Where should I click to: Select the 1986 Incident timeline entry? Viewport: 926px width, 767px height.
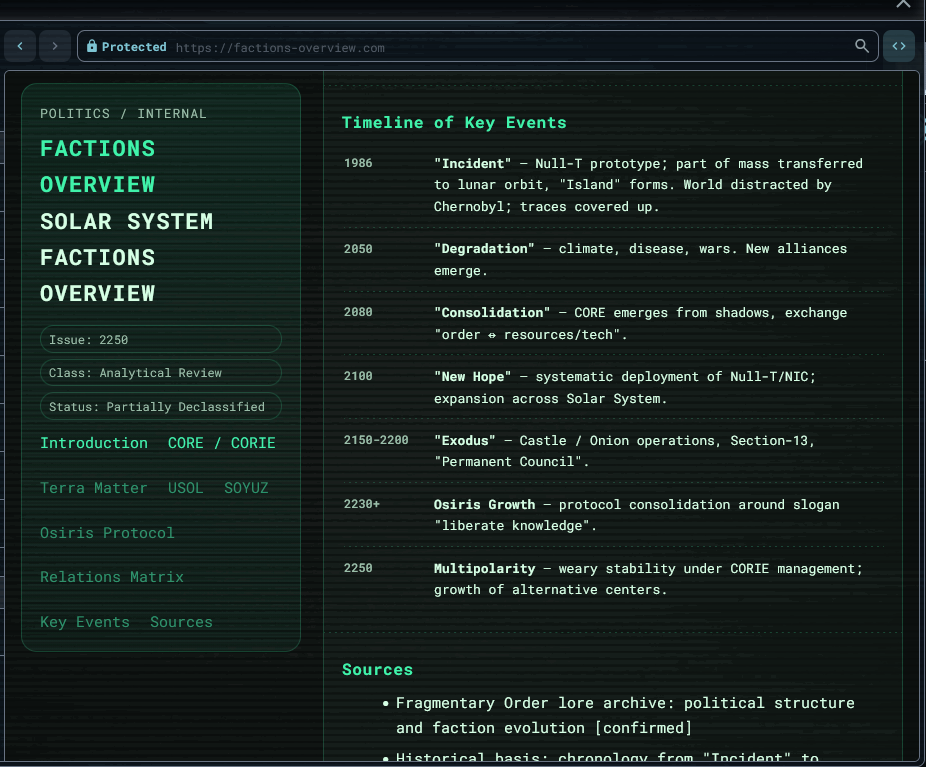coord(614,185)
